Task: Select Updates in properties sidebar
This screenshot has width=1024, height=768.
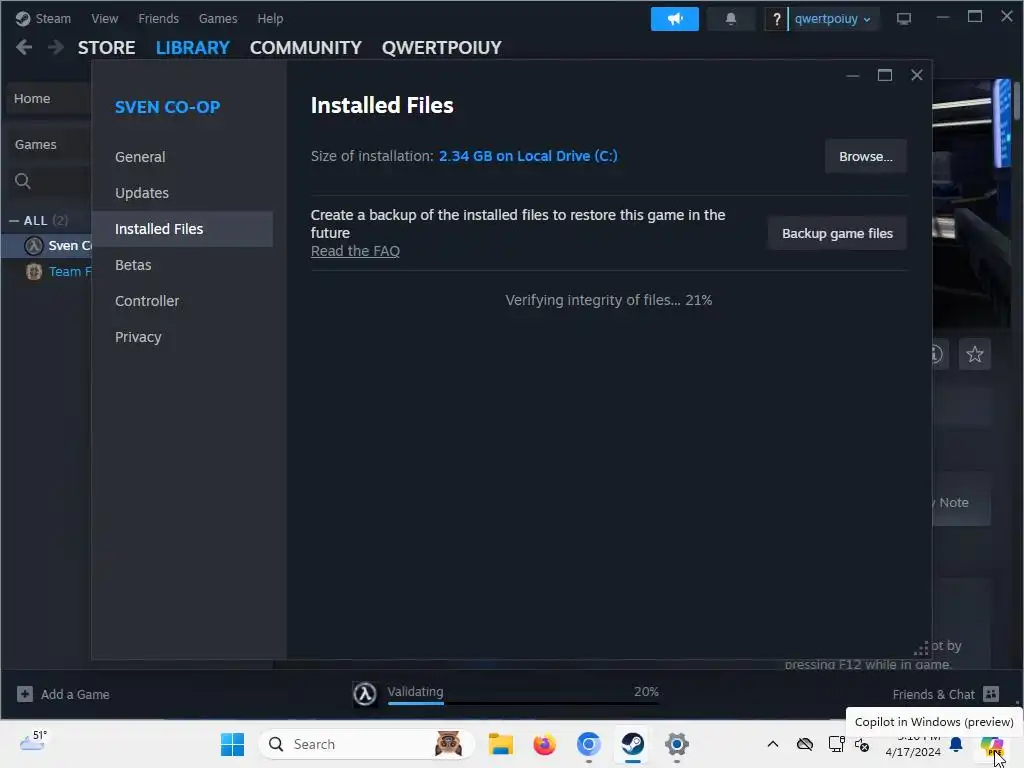Action: pos(182,193)
